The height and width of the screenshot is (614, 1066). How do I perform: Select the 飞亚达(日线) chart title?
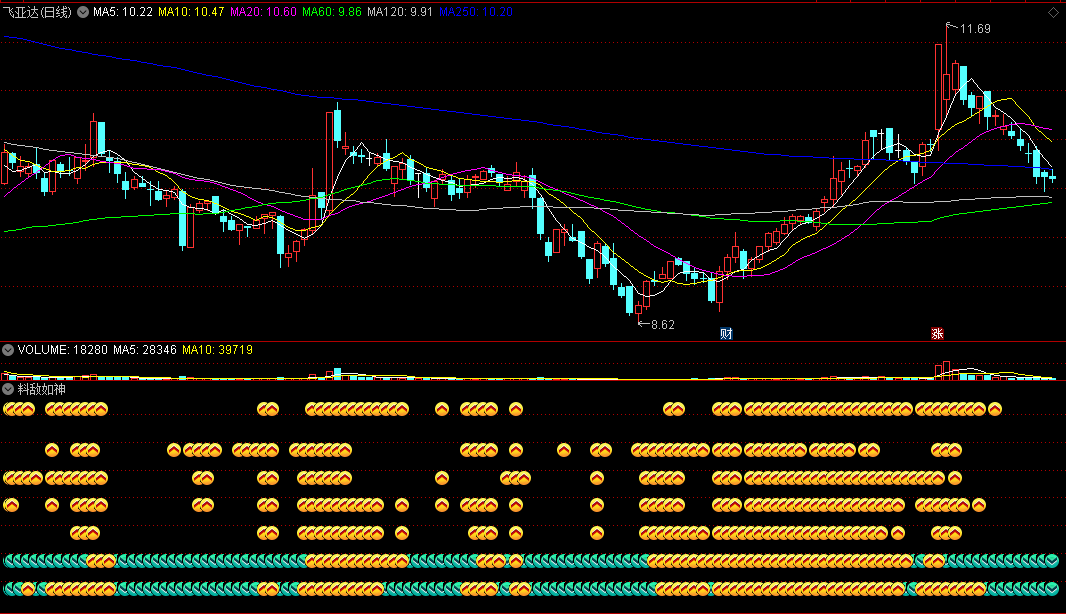[37, 12]
